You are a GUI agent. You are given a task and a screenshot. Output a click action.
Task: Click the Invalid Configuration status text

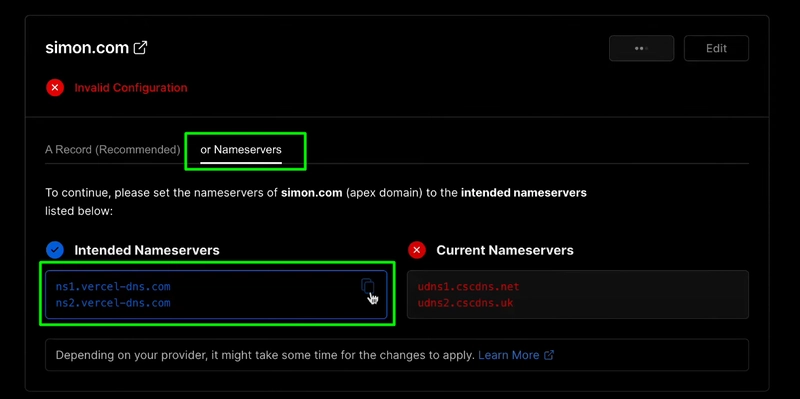coord(131,88)
